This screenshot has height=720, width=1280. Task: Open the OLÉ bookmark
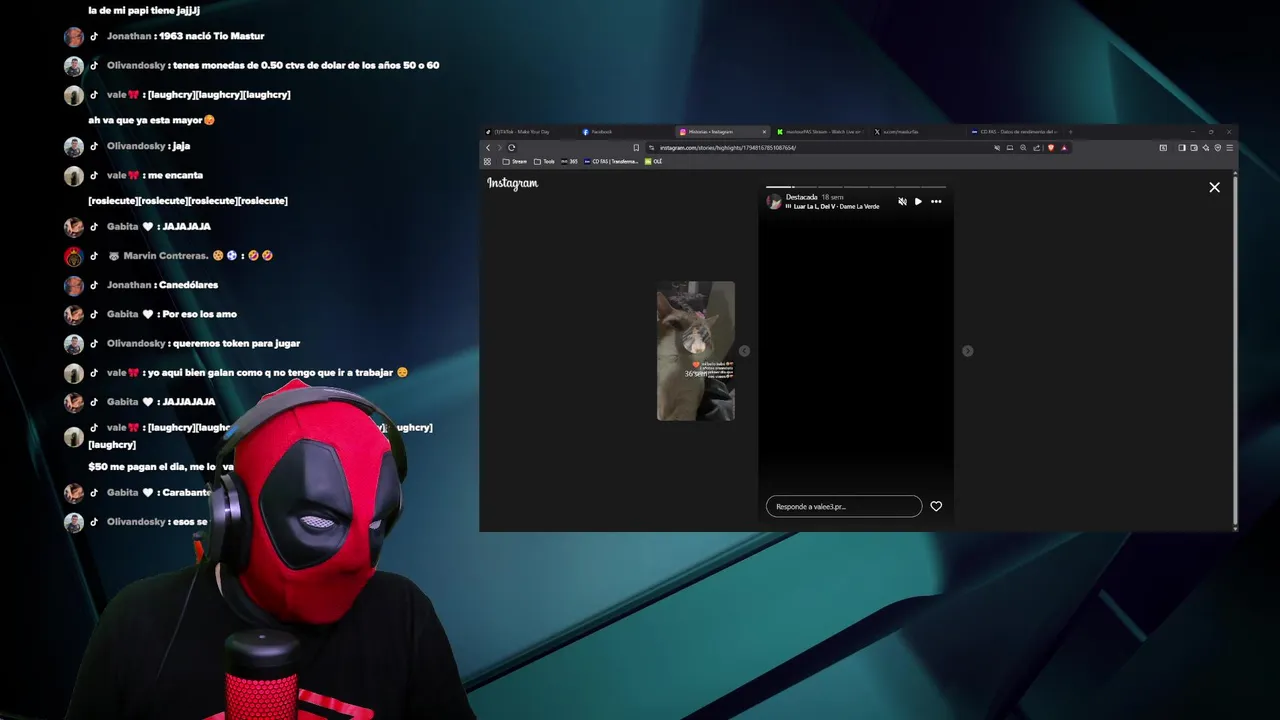point(654,161)
